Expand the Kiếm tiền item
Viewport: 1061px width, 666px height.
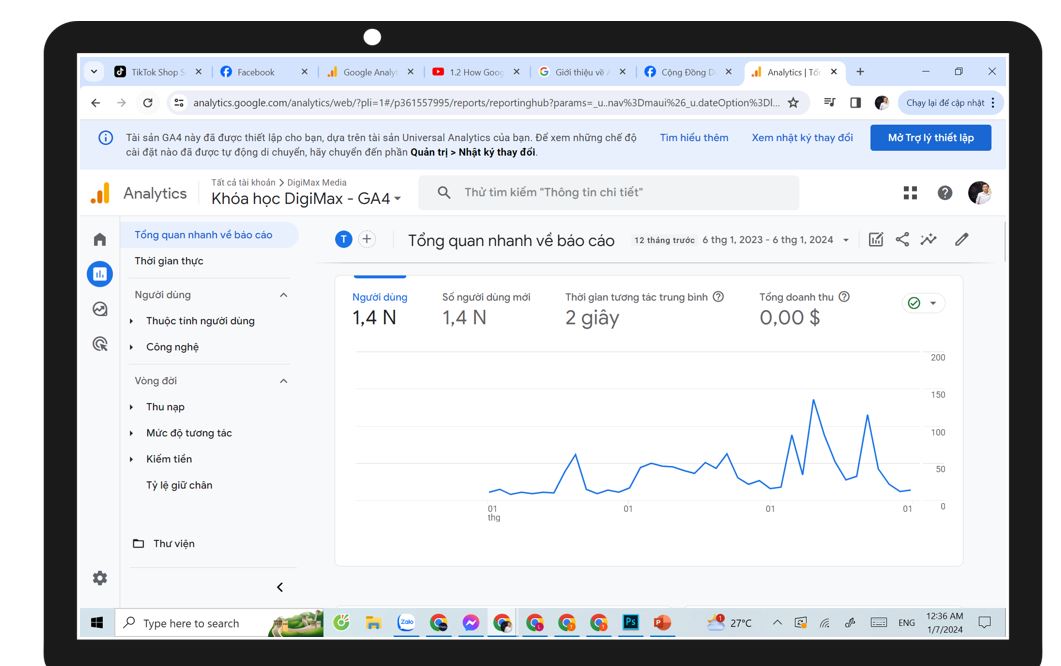[x=131, y=459]
